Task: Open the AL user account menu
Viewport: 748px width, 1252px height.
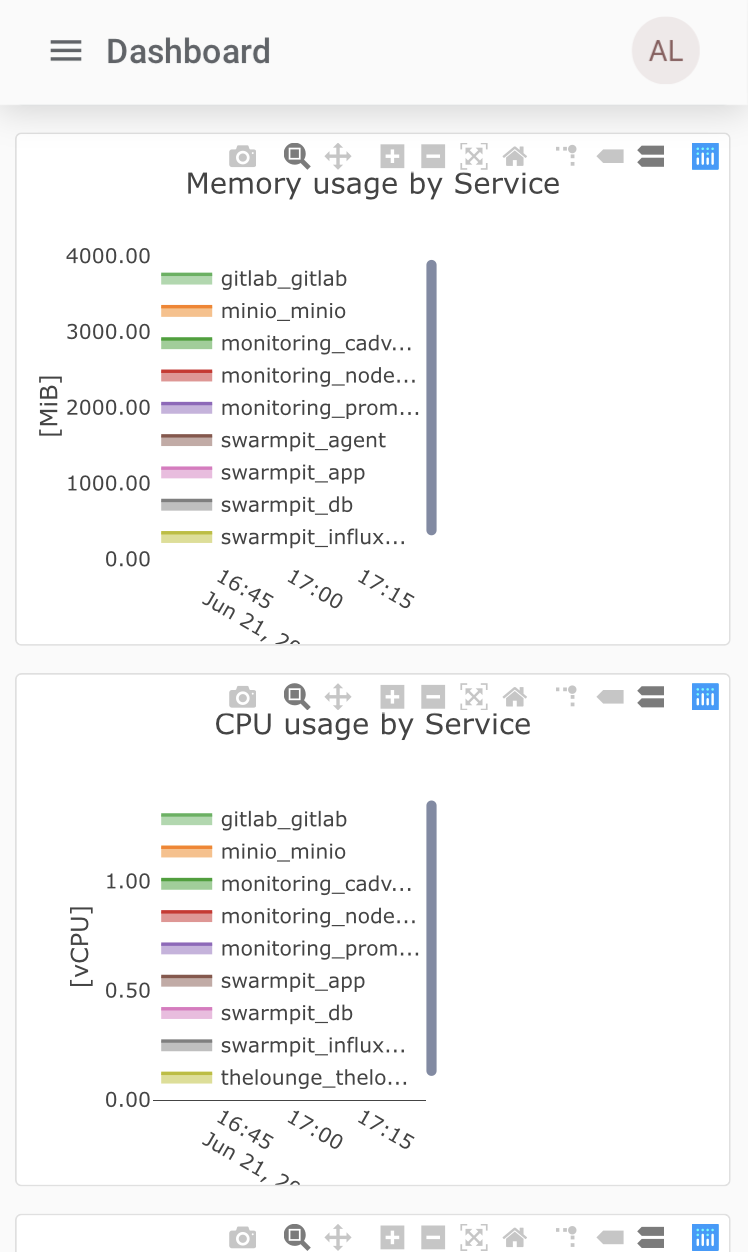Action: click(x=666, y=51)
